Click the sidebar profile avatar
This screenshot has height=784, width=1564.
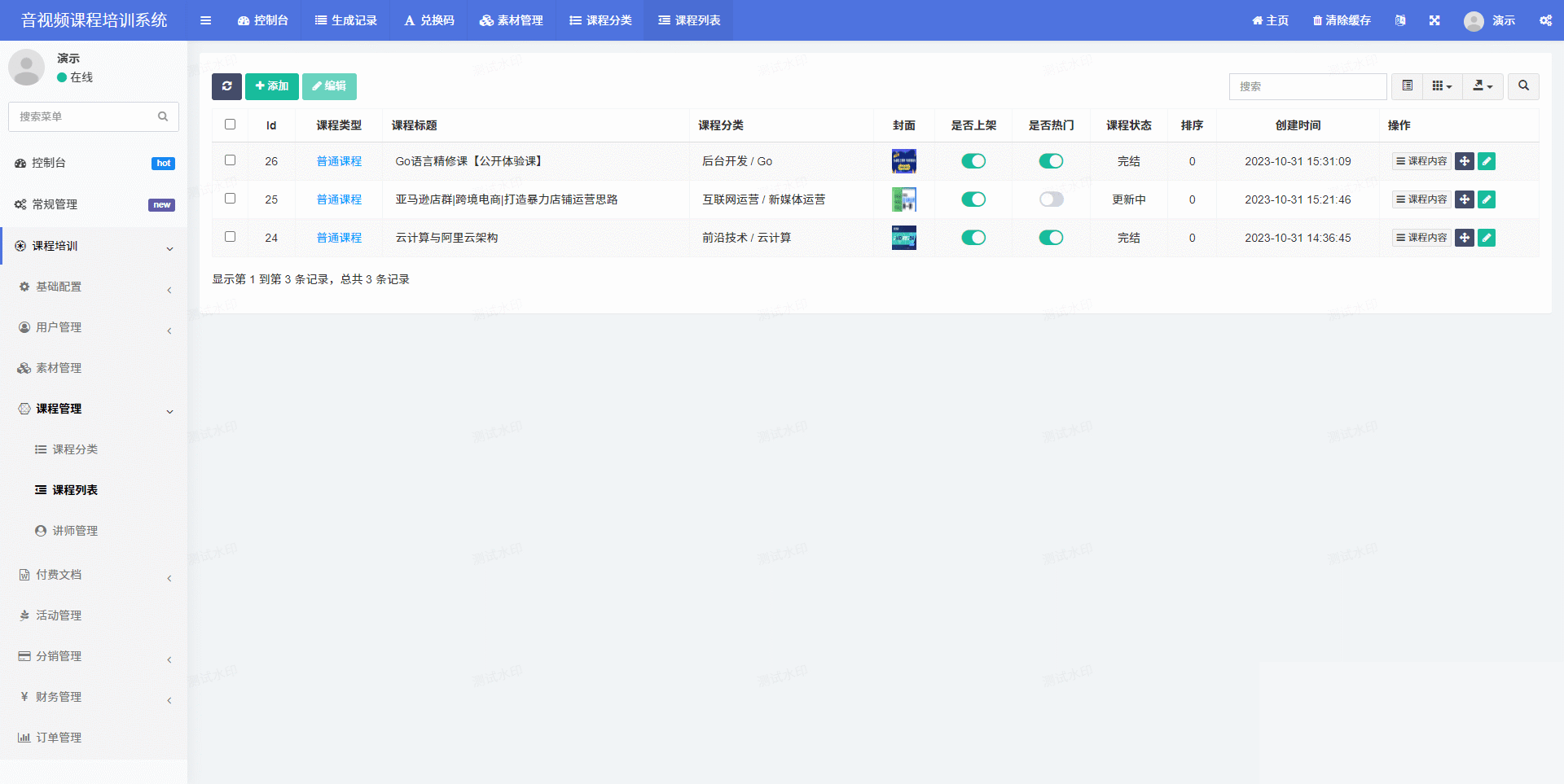(x=26, y=68)
